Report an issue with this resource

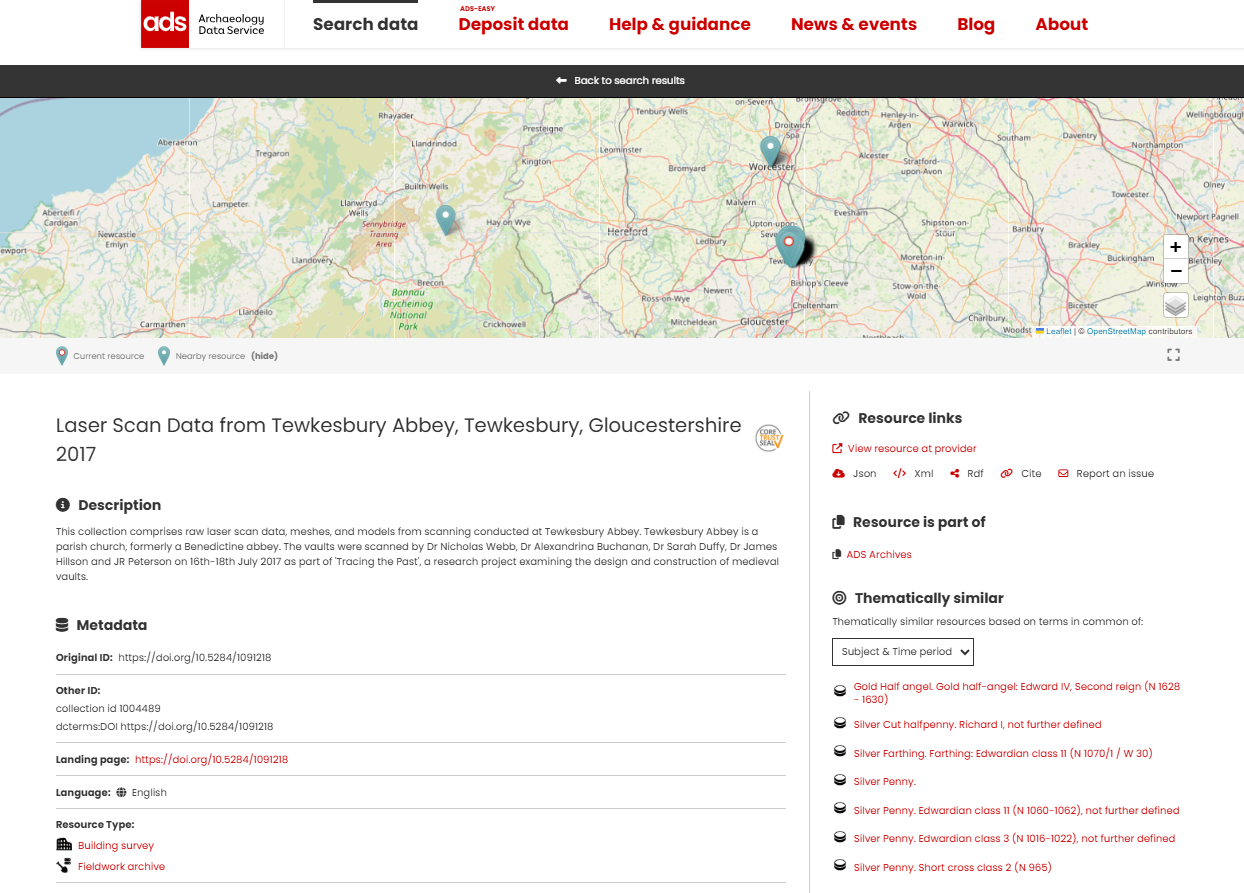[x=1114, y=474]
